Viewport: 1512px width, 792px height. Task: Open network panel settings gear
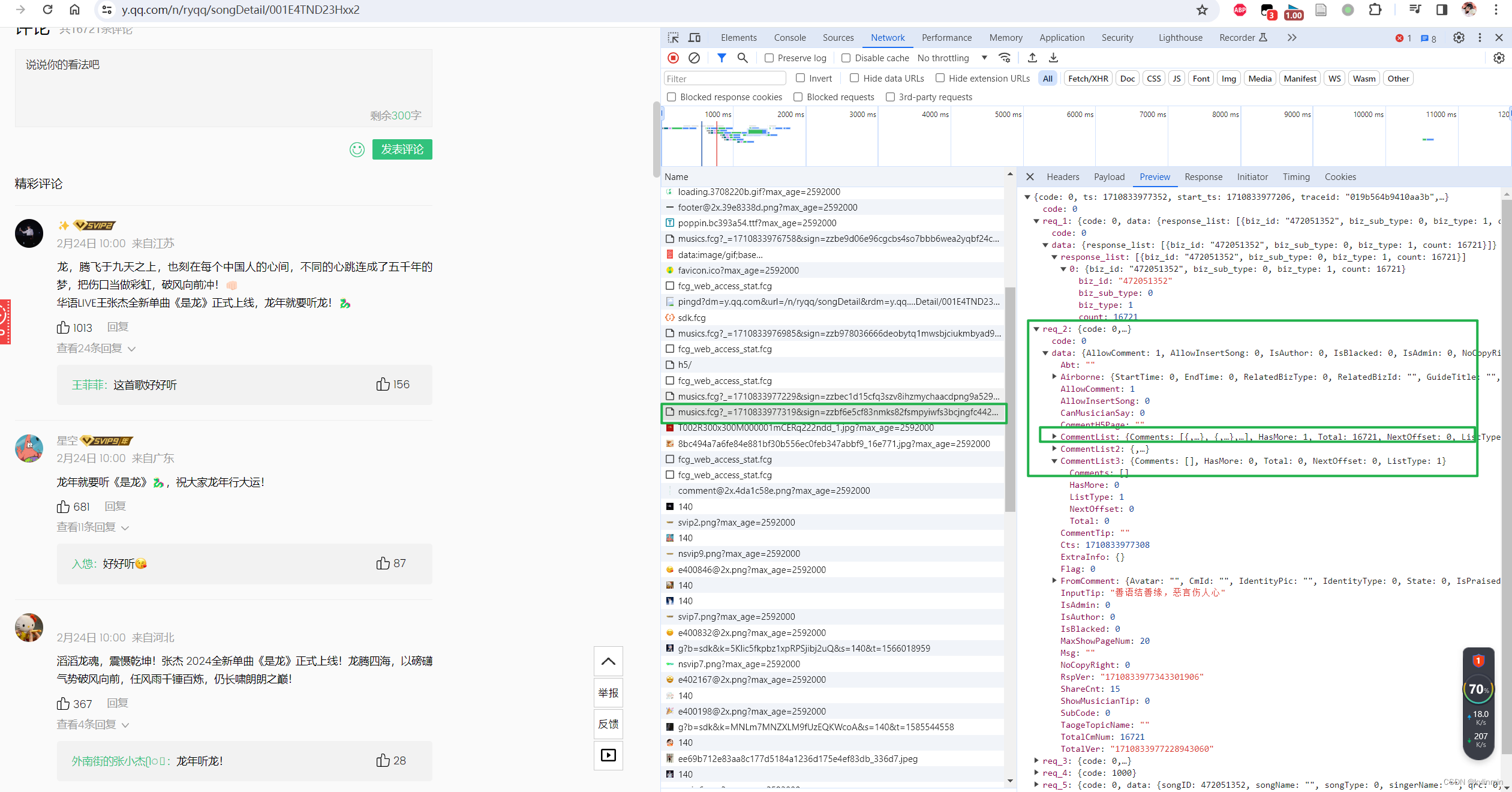coord(1499,58)
